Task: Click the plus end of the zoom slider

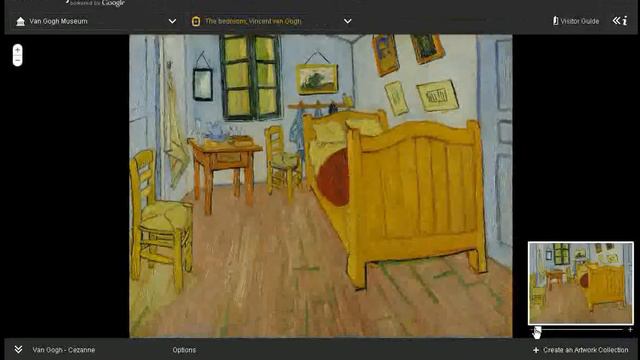Action: [630, 329]
